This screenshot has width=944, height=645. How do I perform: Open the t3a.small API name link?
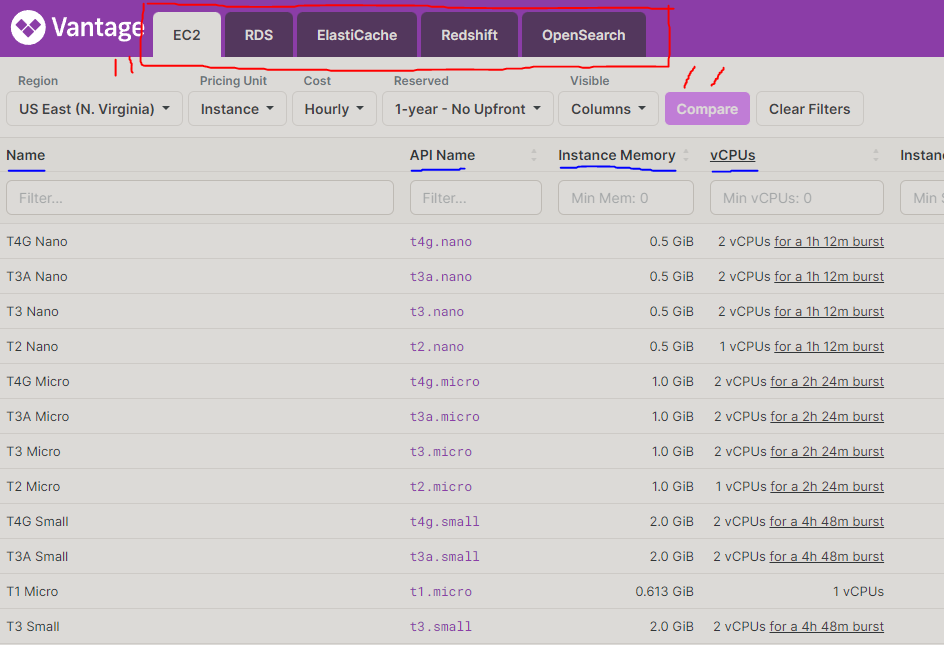pyautogui.click(x=445, y=556)
